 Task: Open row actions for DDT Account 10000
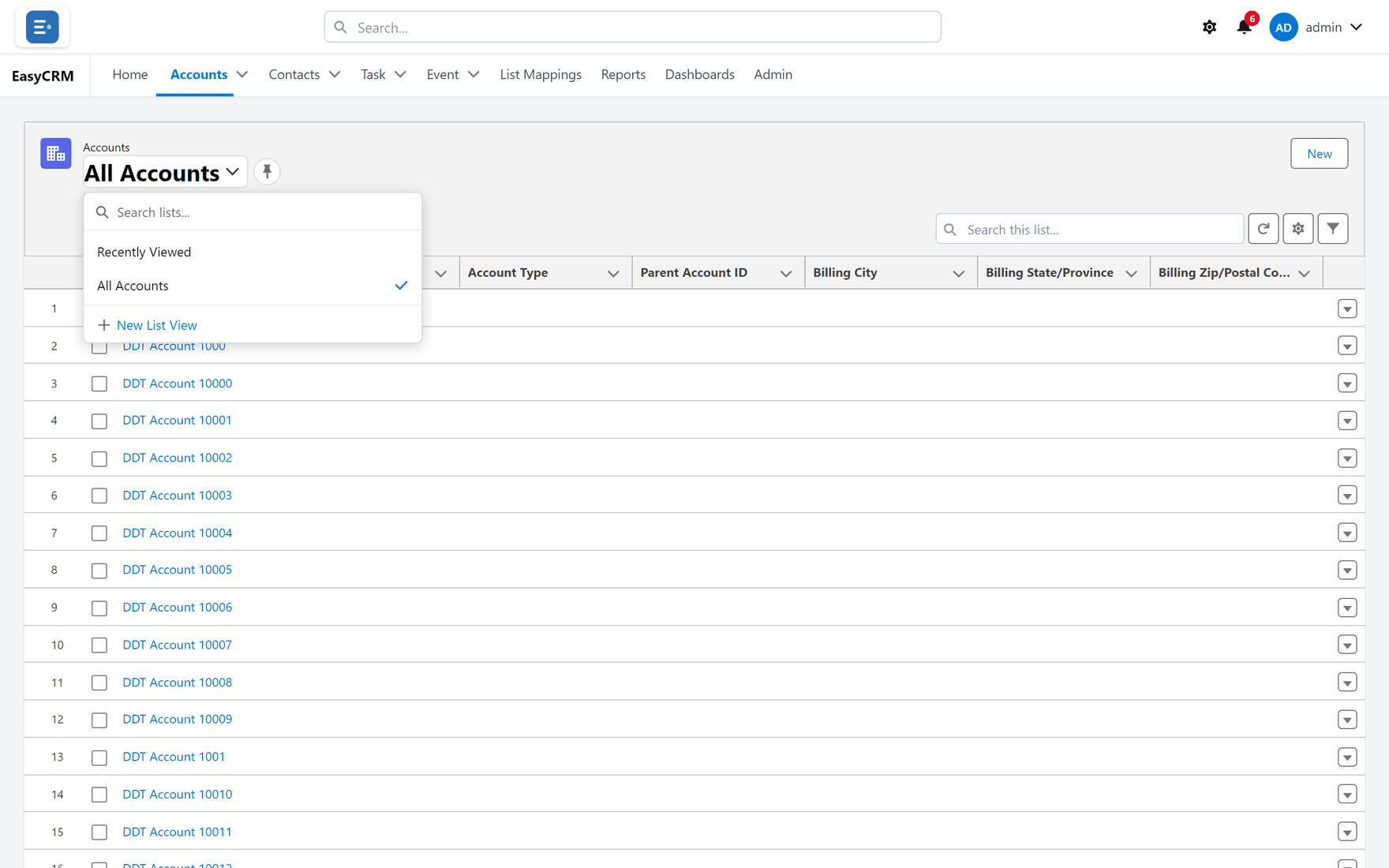coord(1347,383)
